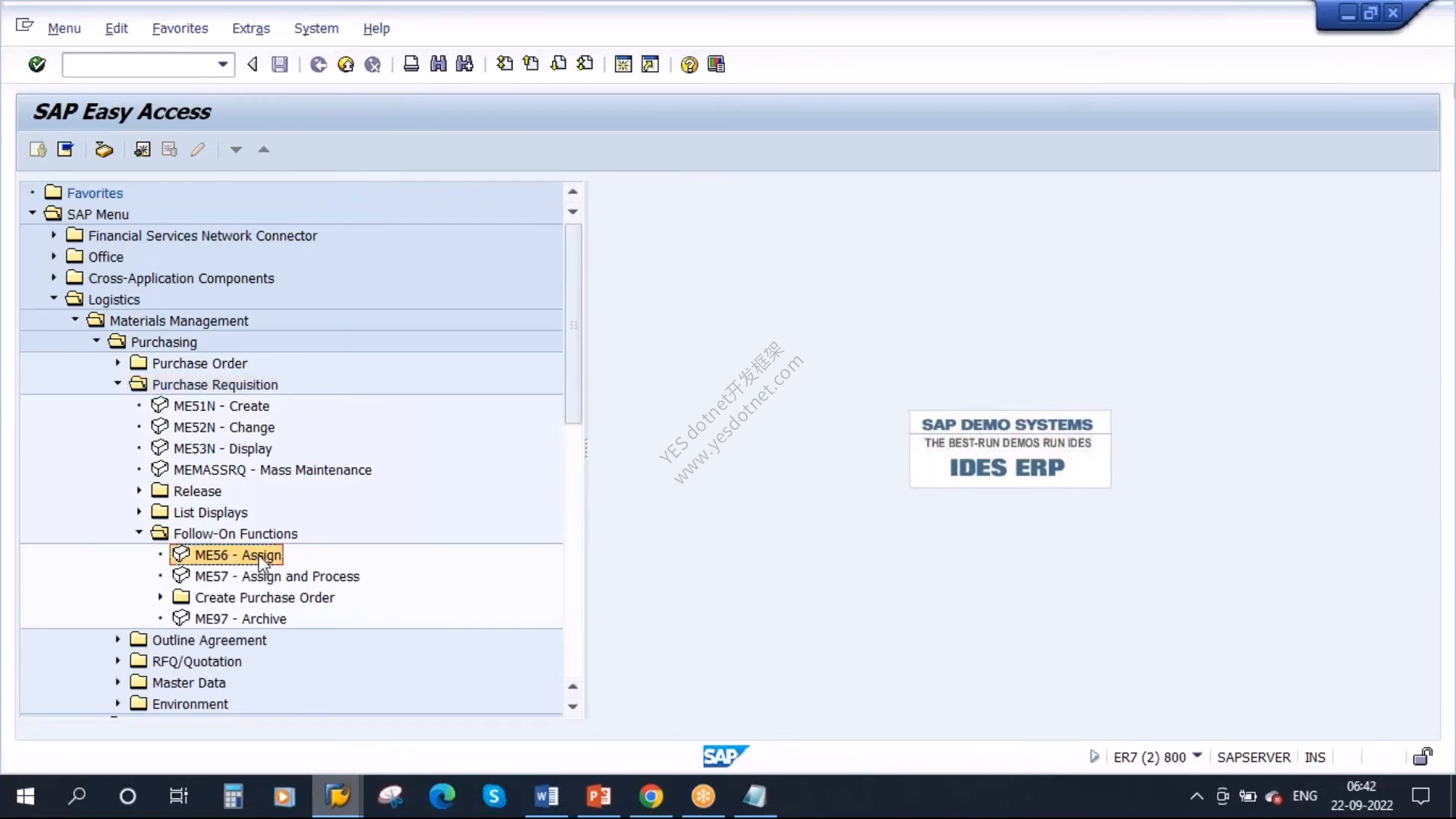The height and width of the screenshot is (819, 1456).
Task: Click the green Enter checkmark icon
Action: pyautogui.click(x=36, y=64)
